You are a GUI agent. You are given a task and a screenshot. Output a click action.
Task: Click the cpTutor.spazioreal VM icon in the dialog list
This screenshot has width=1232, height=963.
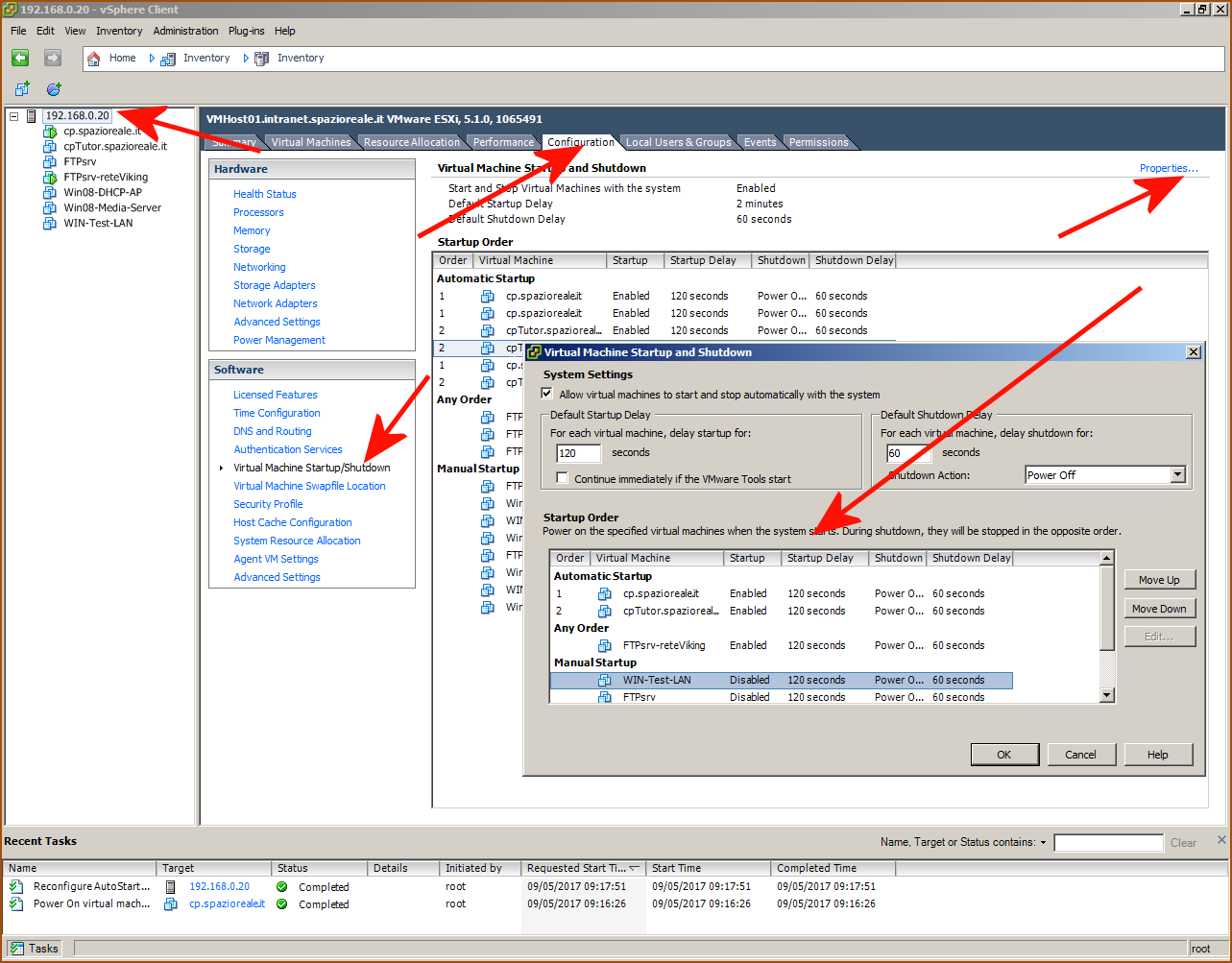click(605, 612)
